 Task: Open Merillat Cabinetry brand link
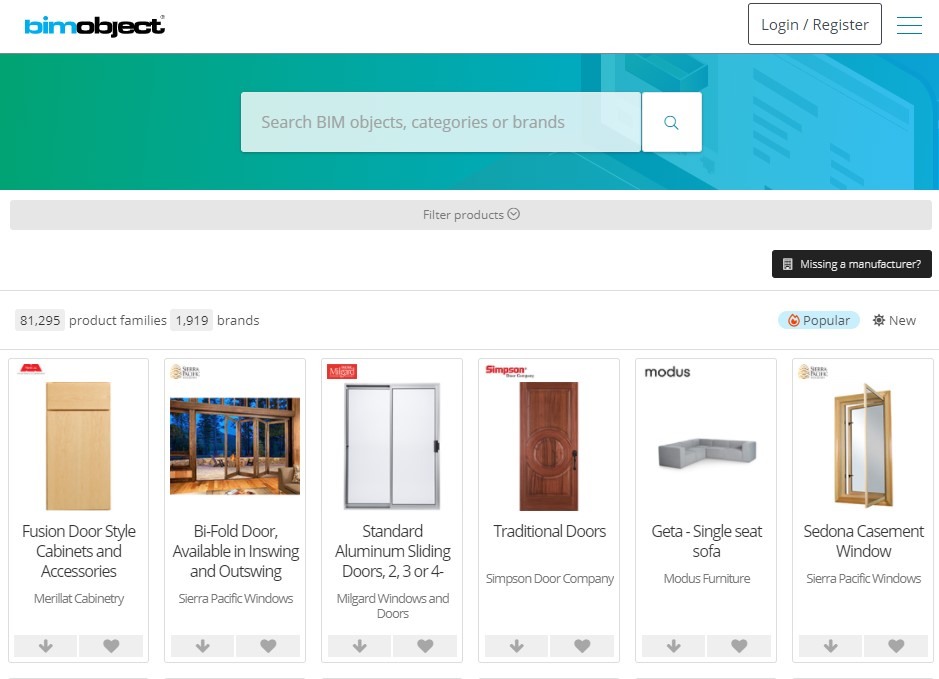pyautogui.click(x=78, y=598)
